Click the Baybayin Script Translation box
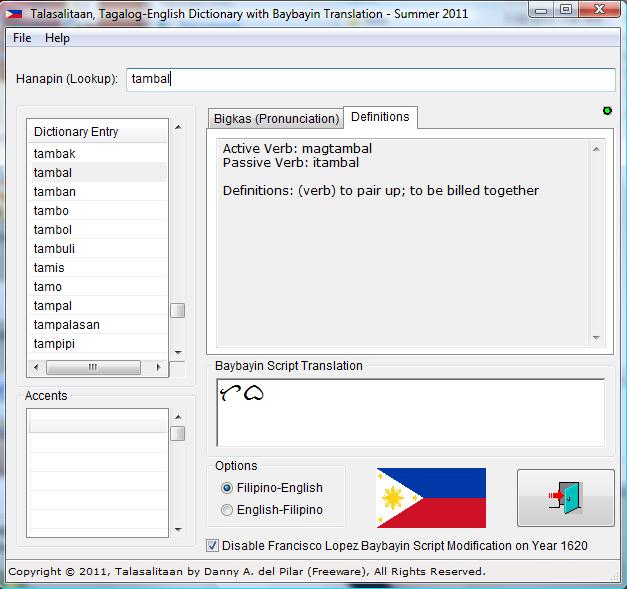Screen dimensions: 627x589 [x=410, y=412]
